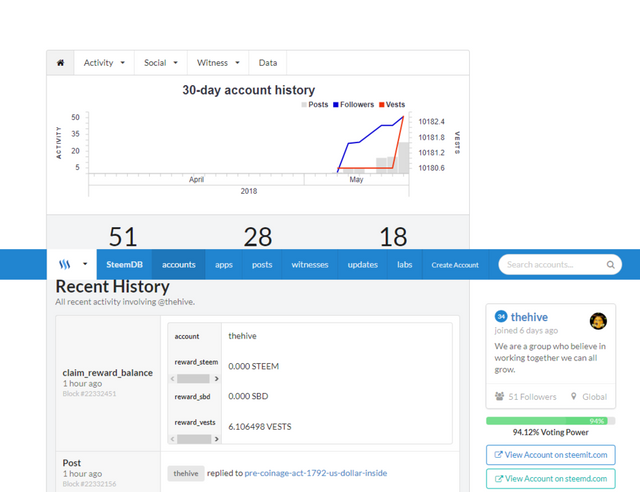This screenshot has height=492, width=640.
Task: Click left arrow of reward_steem scrollbar
Action: (173, 378)
